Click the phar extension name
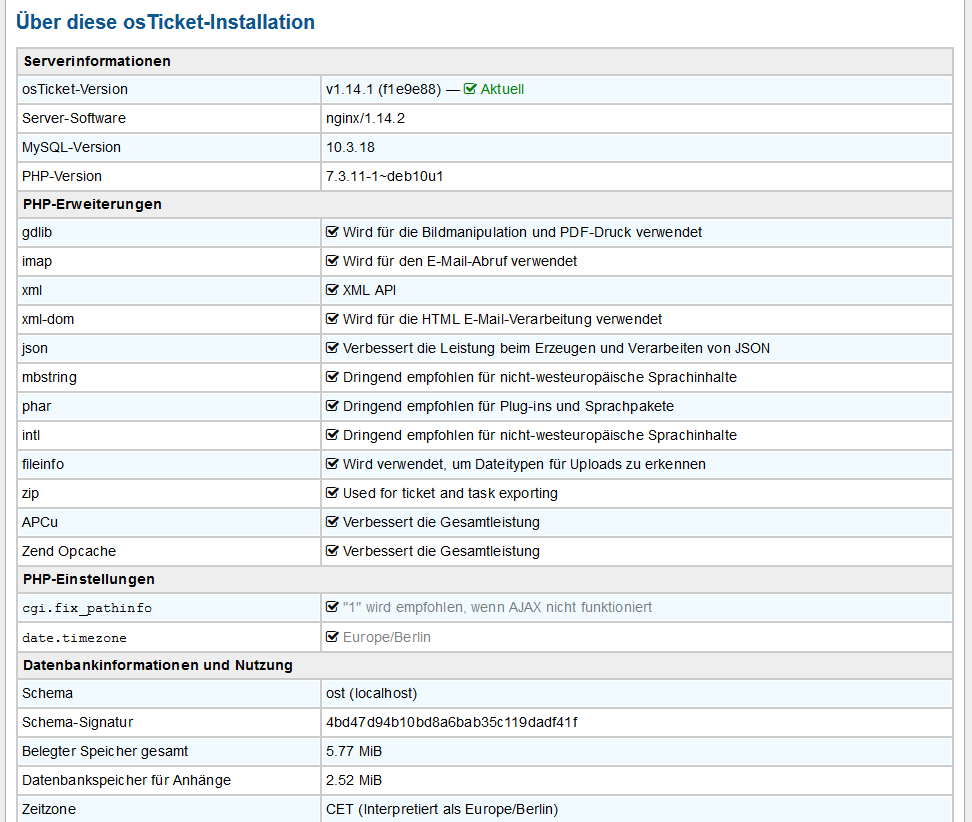 37,406
